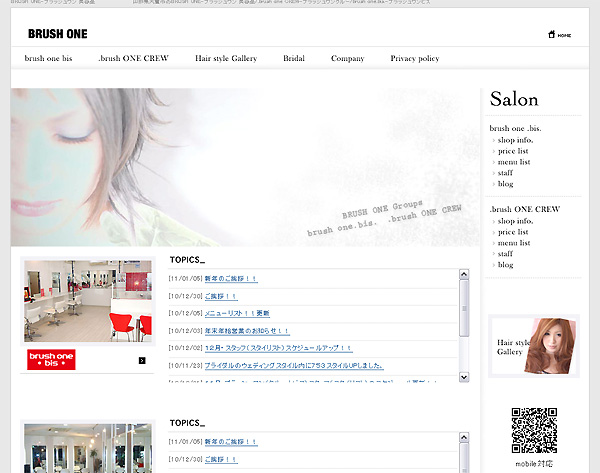Image resolution: width=600 pixels, height=473 pixels.
Task: Open the Hair style Gallery sidebar banner
Action: [534, 346]
